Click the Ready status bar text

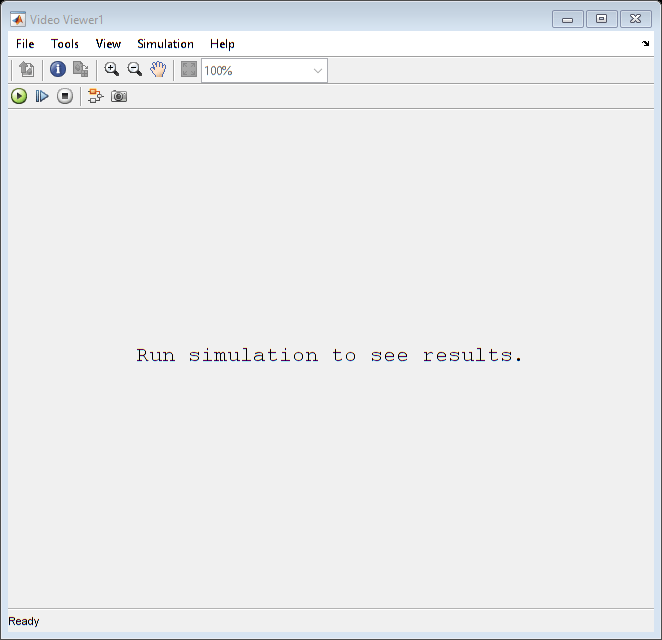(24, 621)
